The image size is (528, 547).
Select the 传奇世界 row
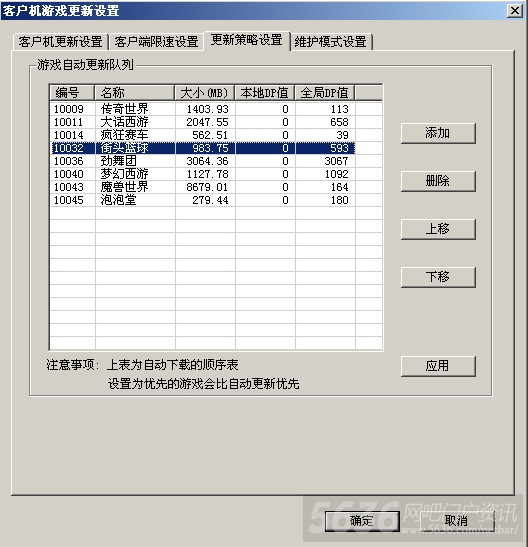(x=202, y=109)
